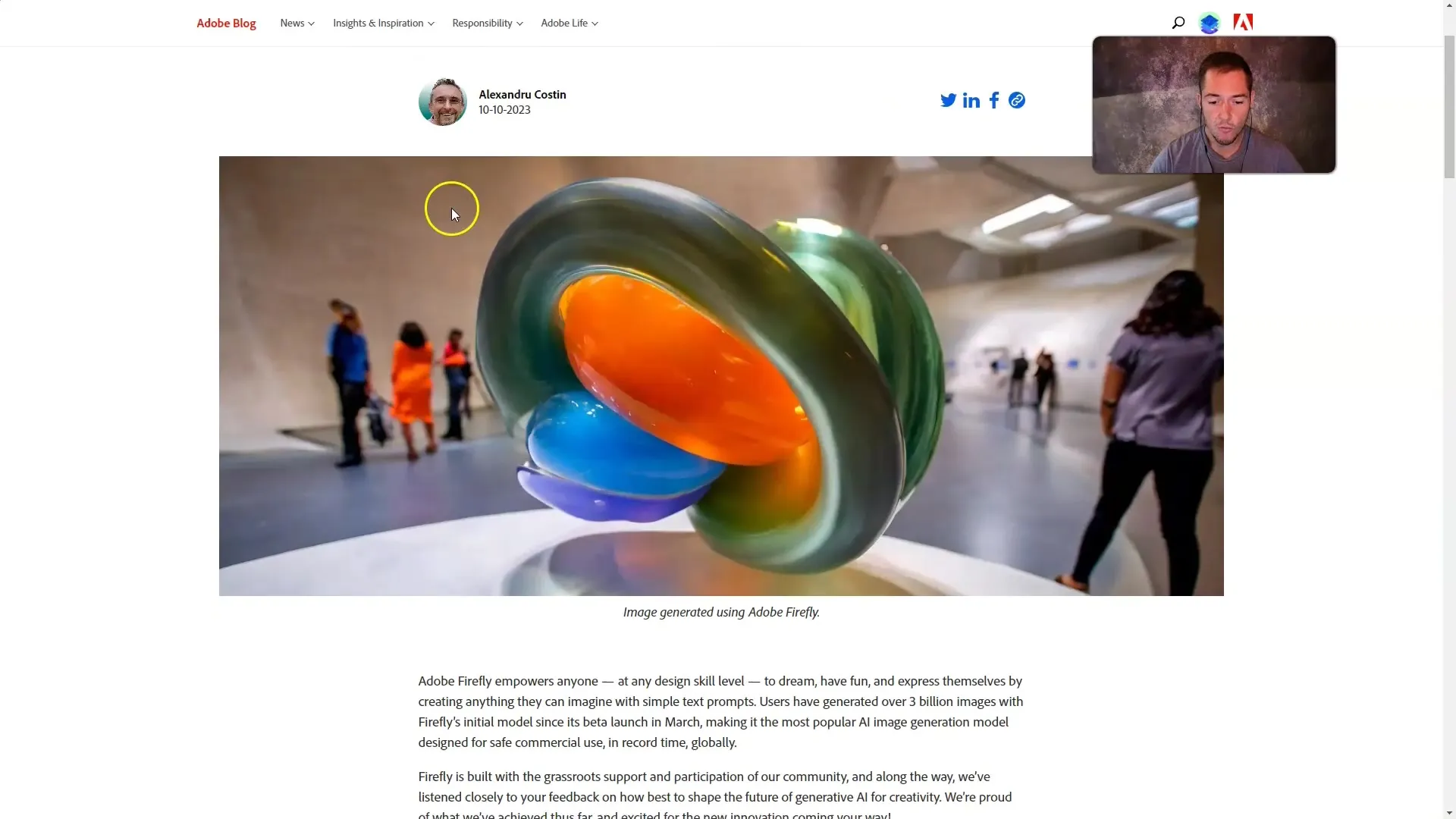
Task: Click the Twitter share icon
Action: point(948,100)
